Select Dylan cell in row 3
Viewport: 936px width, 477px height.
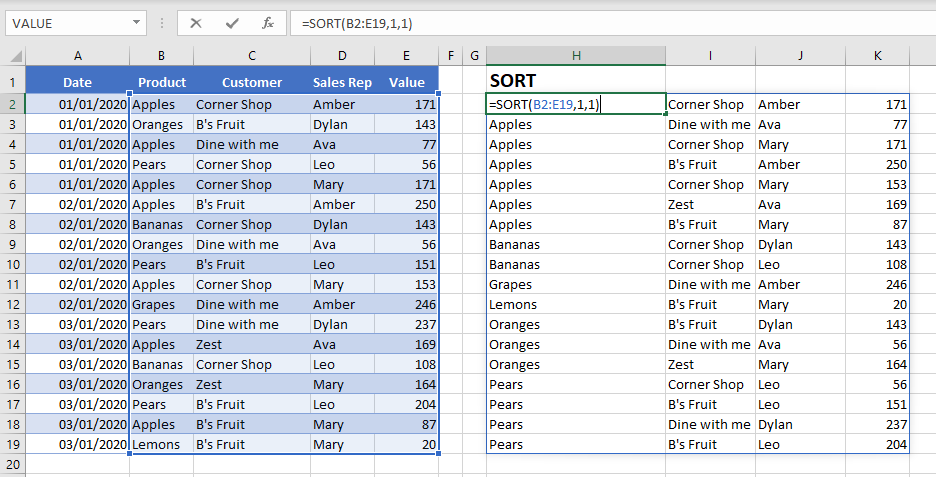pos(342,125)
